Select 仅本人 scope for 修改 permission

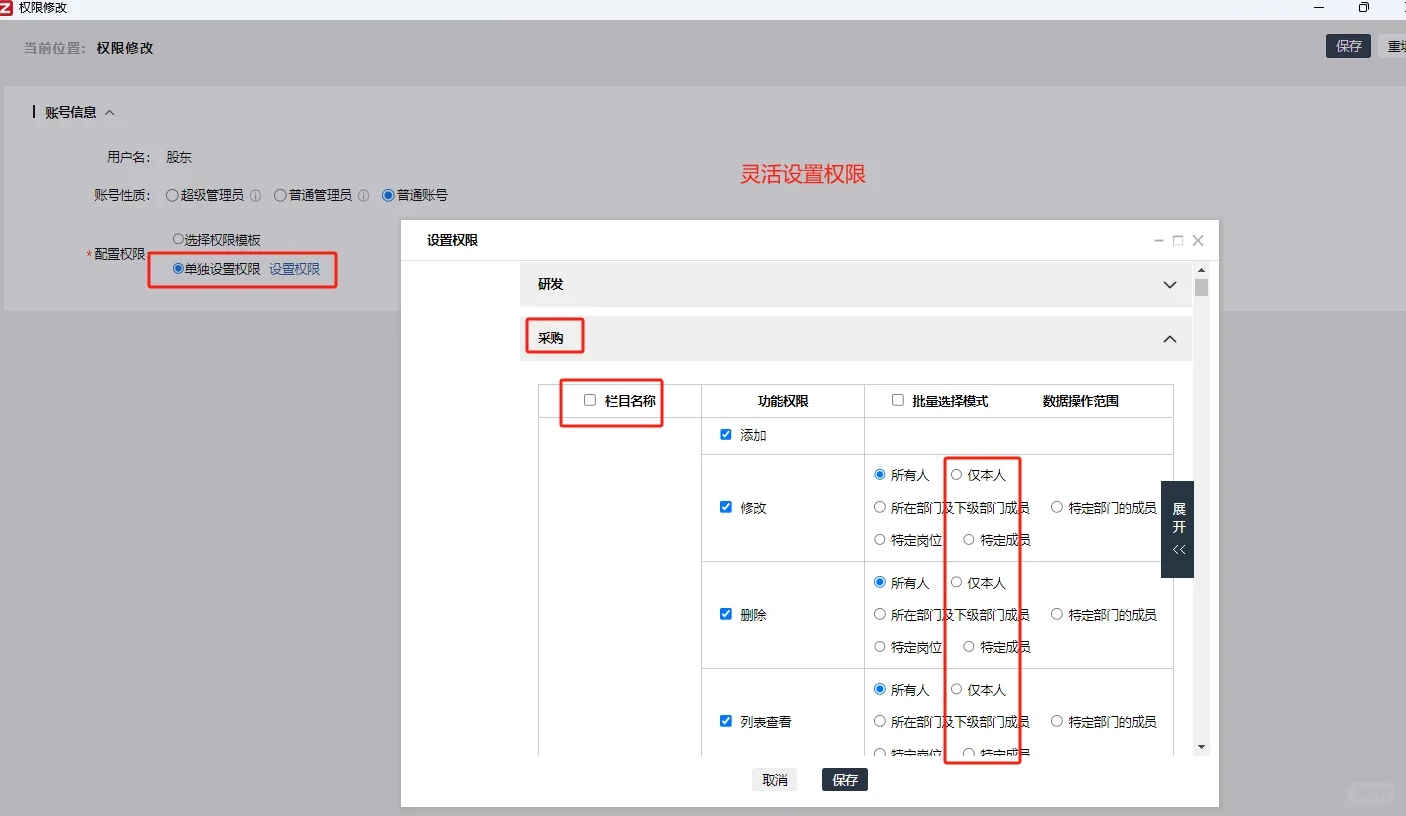(956, 475)
